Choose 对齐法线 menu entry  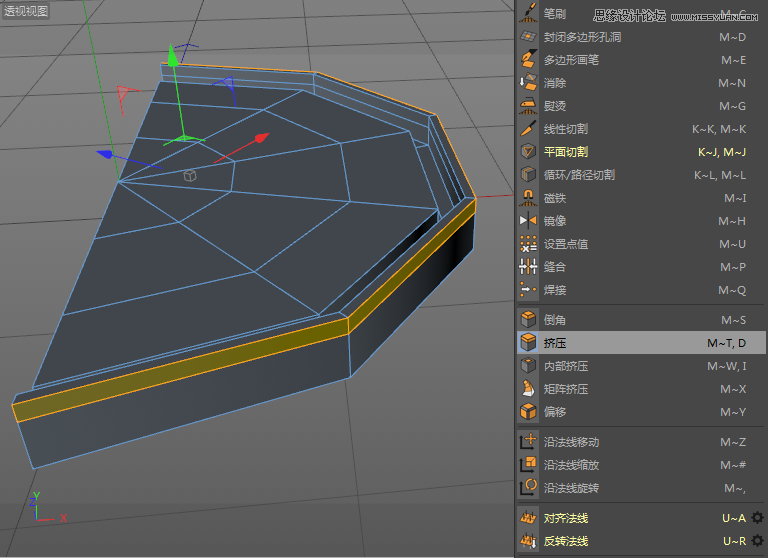point(642,518)
